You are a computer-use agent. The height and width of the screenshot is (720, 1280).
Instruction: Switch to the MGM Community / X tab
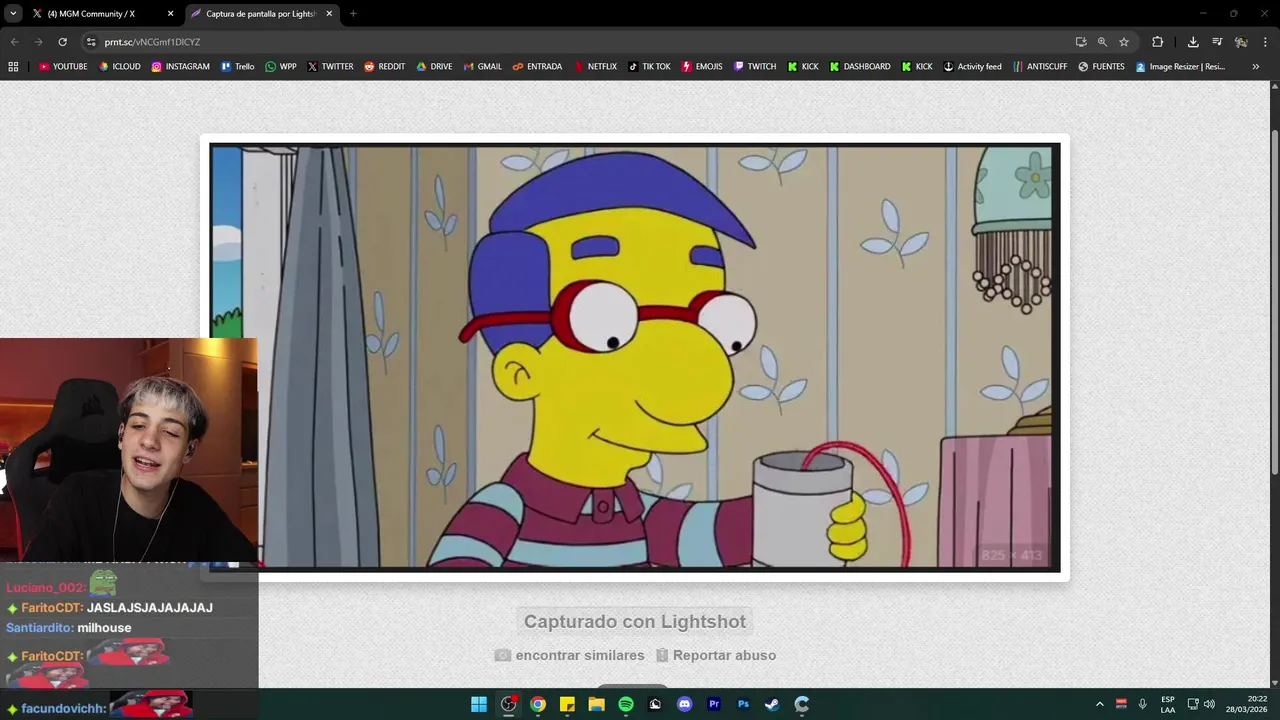[91, 14]
